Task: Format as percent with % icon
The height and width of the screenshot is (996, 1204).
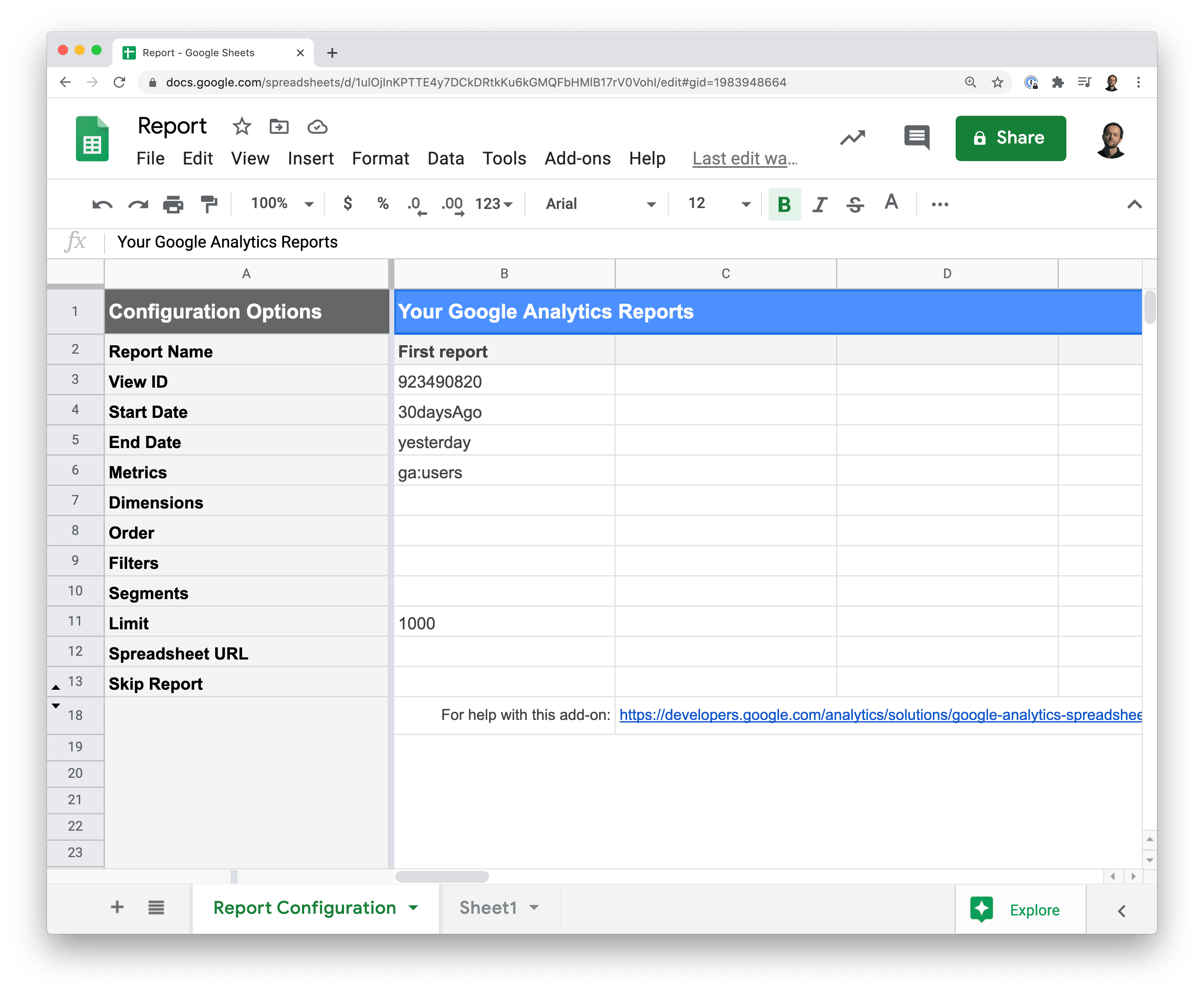Action: coord(383,203)
